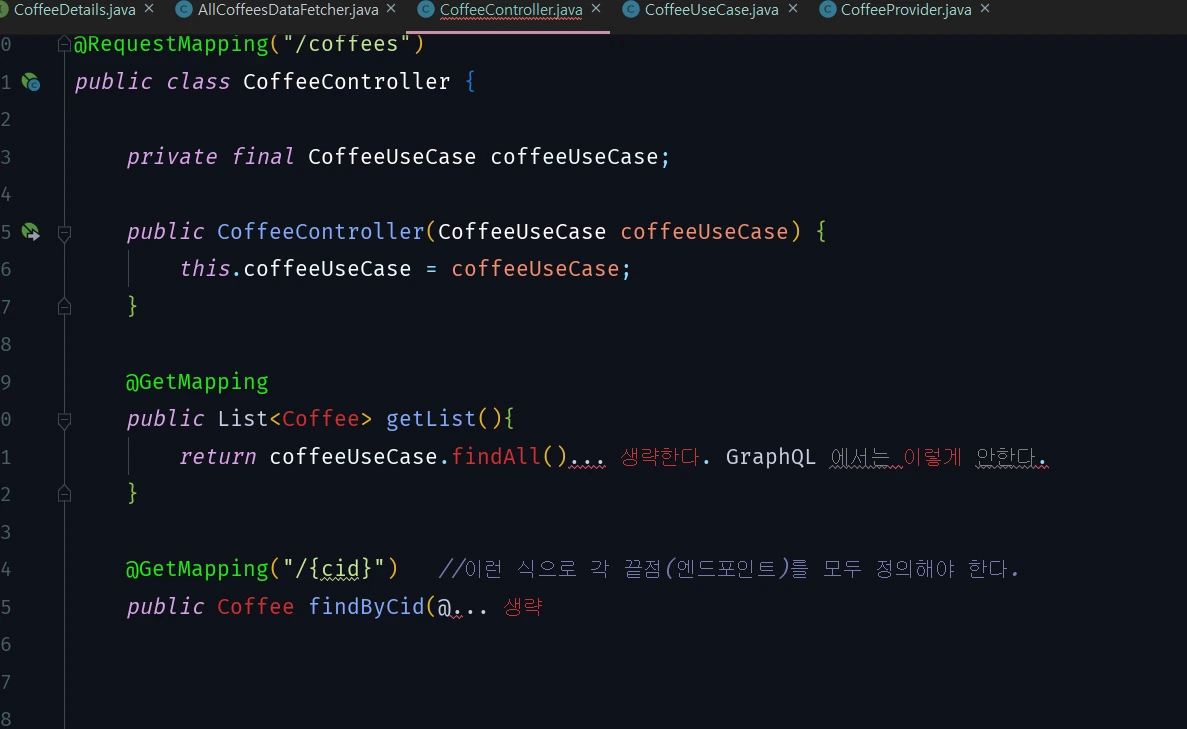Close the CoffeeDetails.java tab
This screenshot has height=729, width=1187.
149,8
